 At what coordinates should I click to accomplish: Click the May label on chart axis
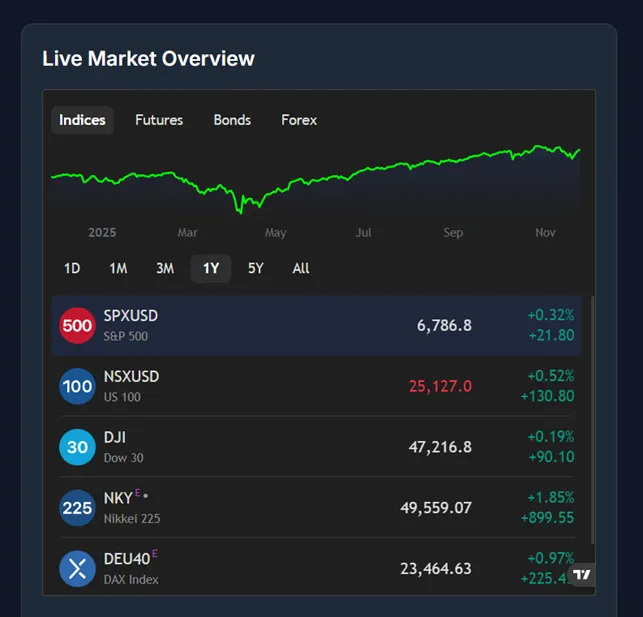pos(276,233)
